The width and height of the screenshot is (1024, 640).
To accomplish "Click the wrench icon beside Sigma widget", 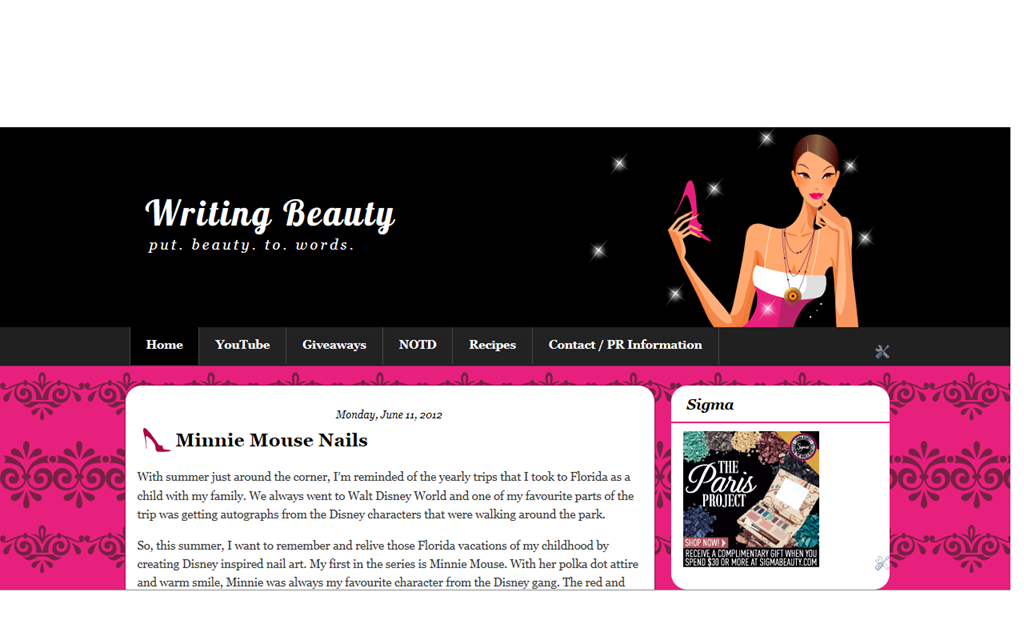I will tap(882, 563).
